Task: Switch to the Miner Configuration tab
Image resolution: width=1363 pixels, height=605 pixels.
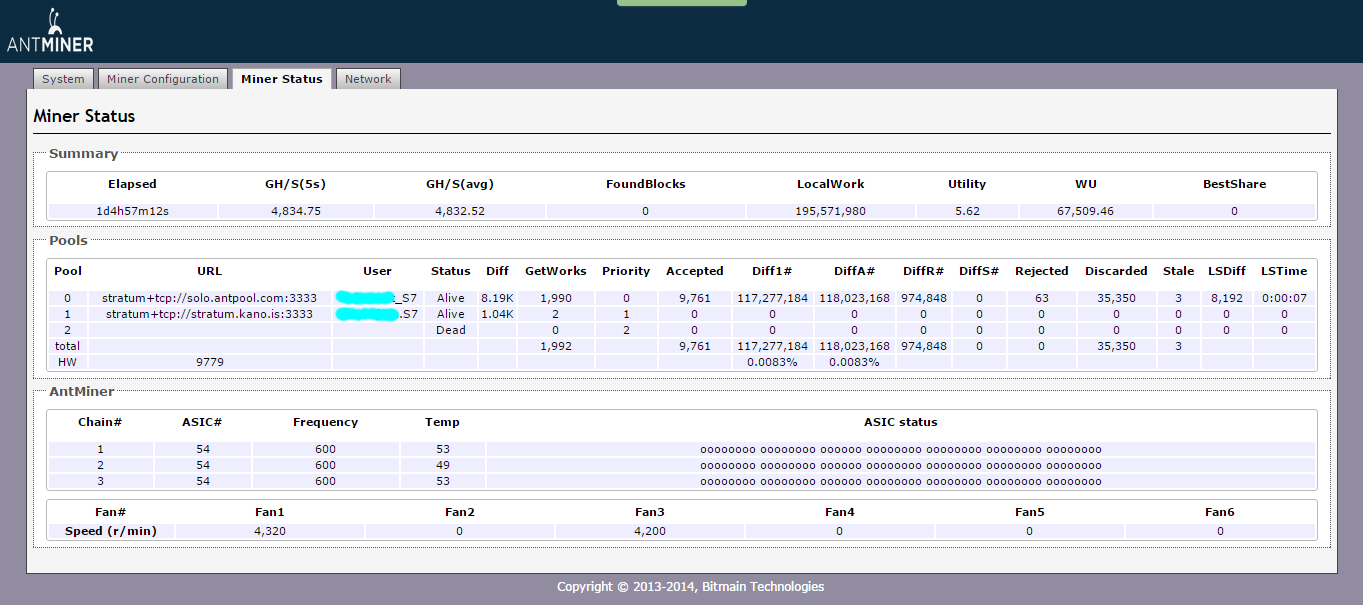Action: tap(162, 79)
